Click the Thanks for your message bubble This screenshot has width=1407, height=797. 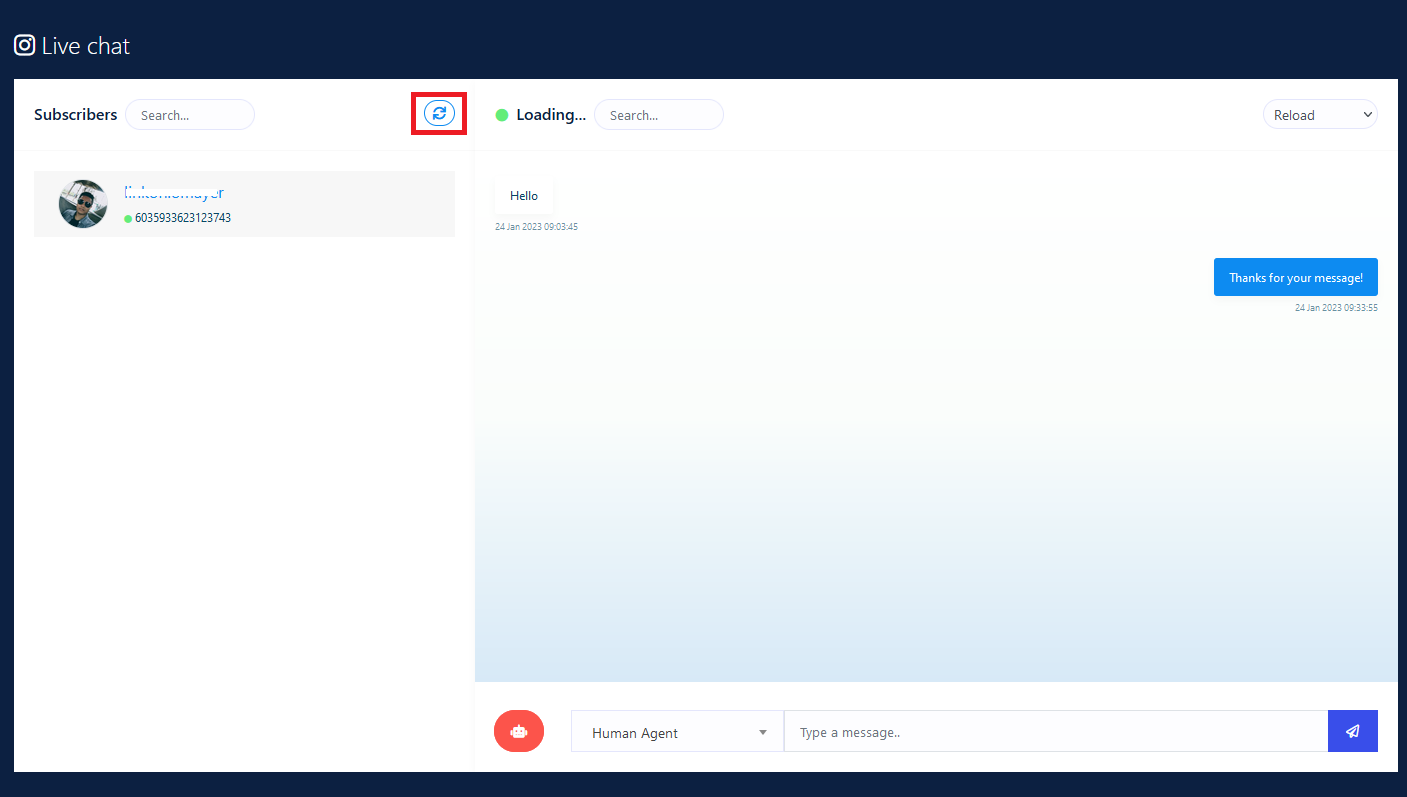[1295, 278]
